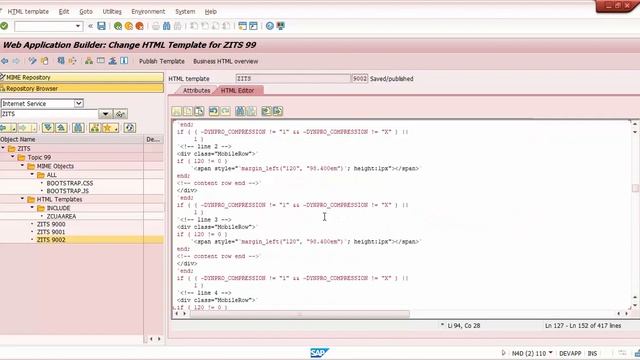Click the Find binoculars icon in editor toolbar
Image resolution: width=640 pixels, height=360 pixels.
click(x=240, y=111)
